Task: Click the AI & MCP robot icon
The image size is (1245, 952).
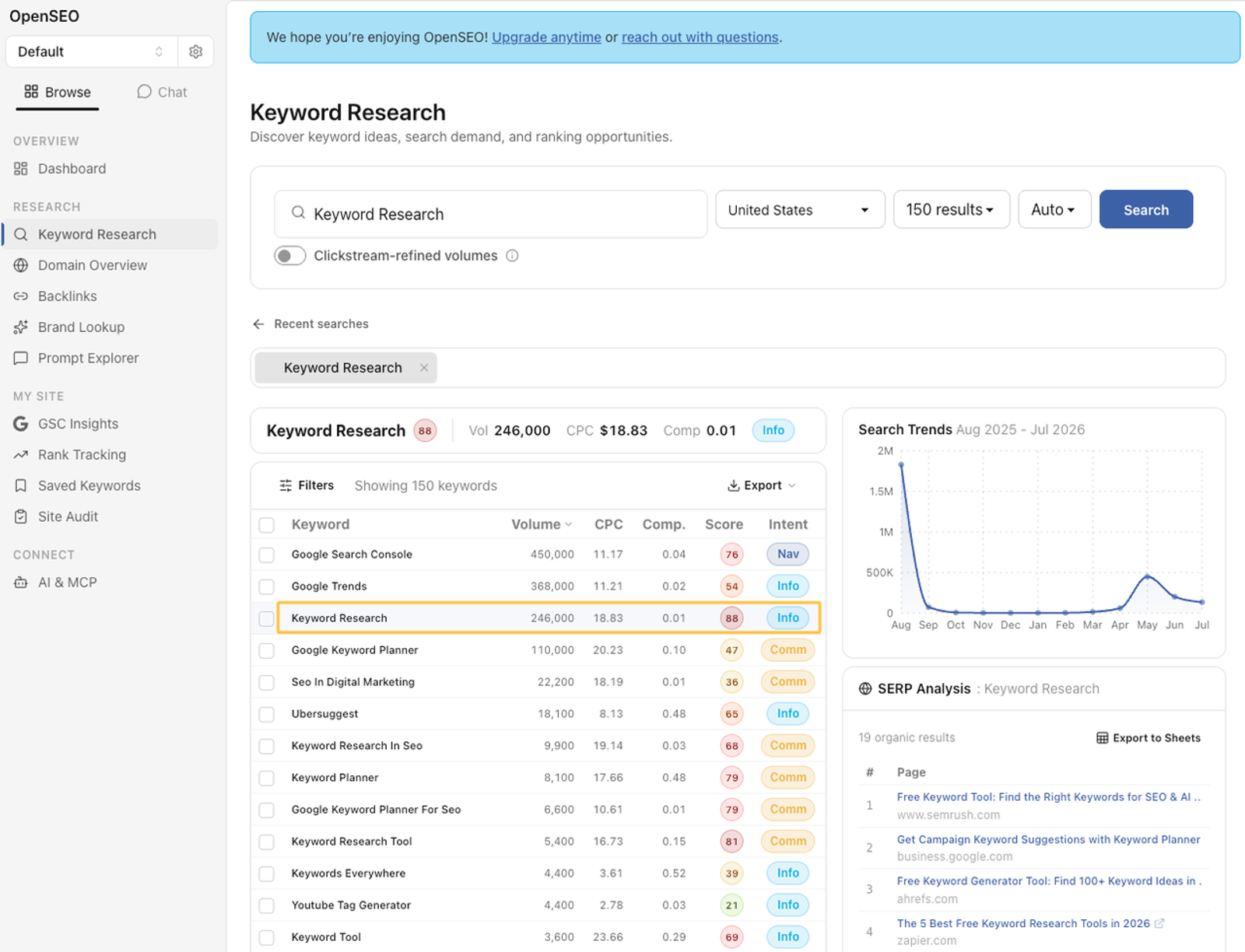Action: (x=21, y=583)
